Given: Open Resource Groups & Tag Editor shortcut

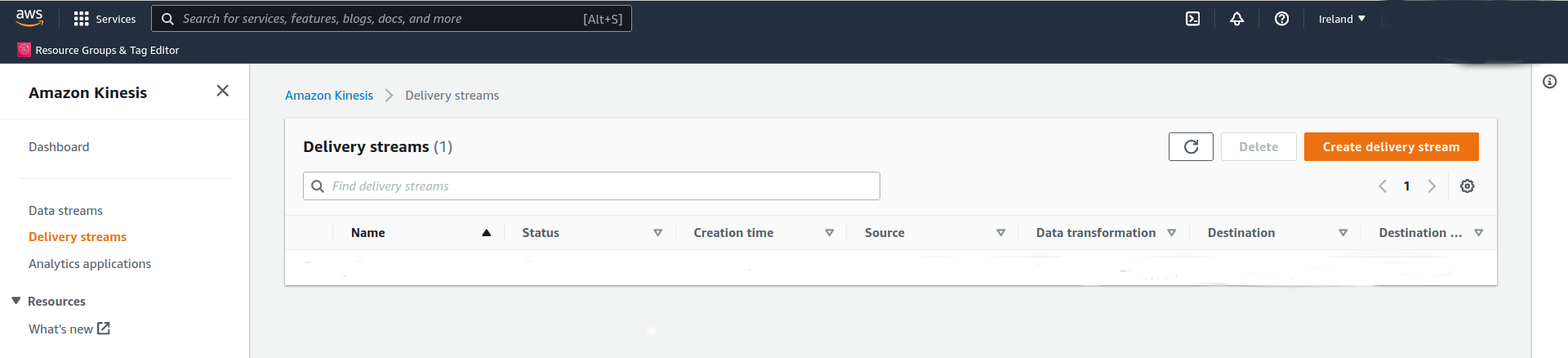Looking at the screenshot, I should 98,50.
